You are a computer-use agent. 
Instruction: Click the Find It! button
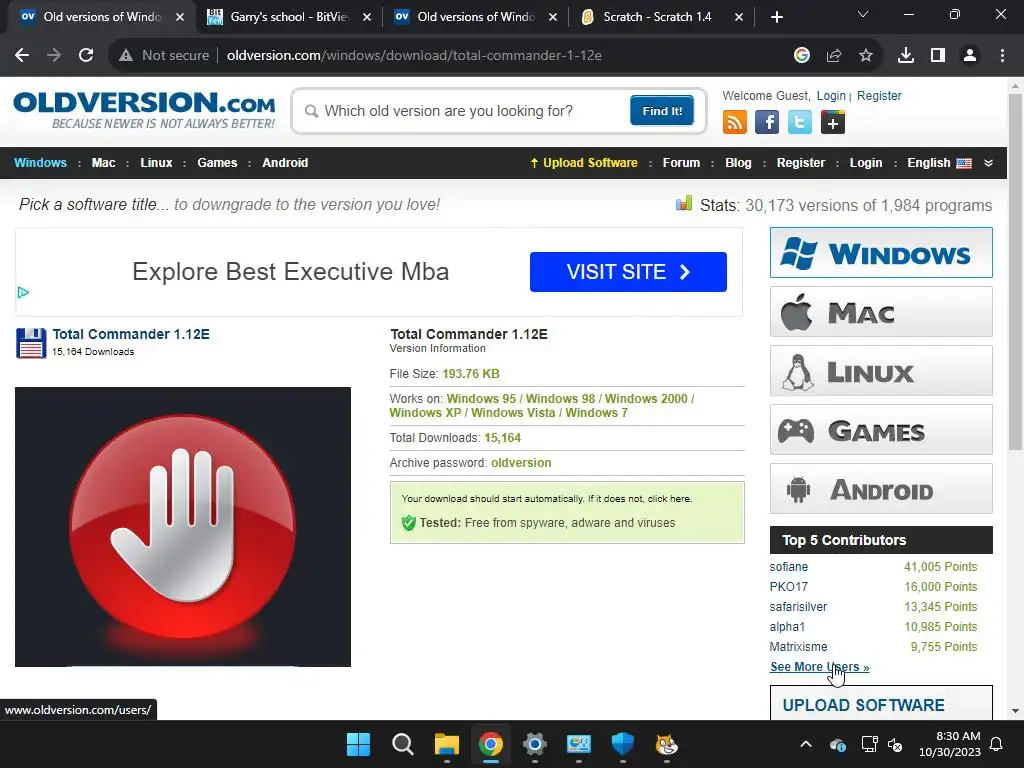pos(662,110)
